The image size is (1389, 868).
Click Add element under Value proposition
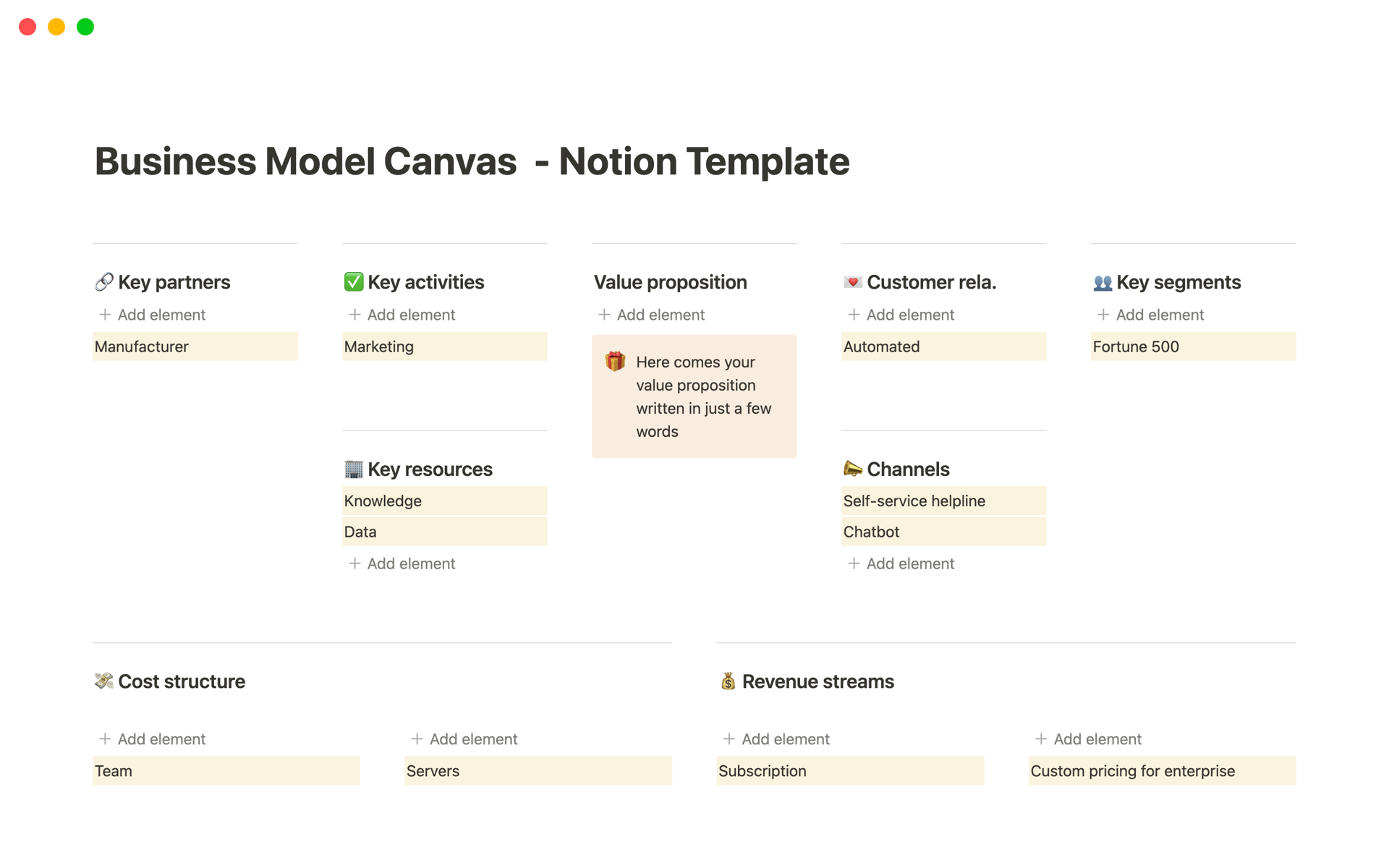pyautogui.click(x=660, y=315)
